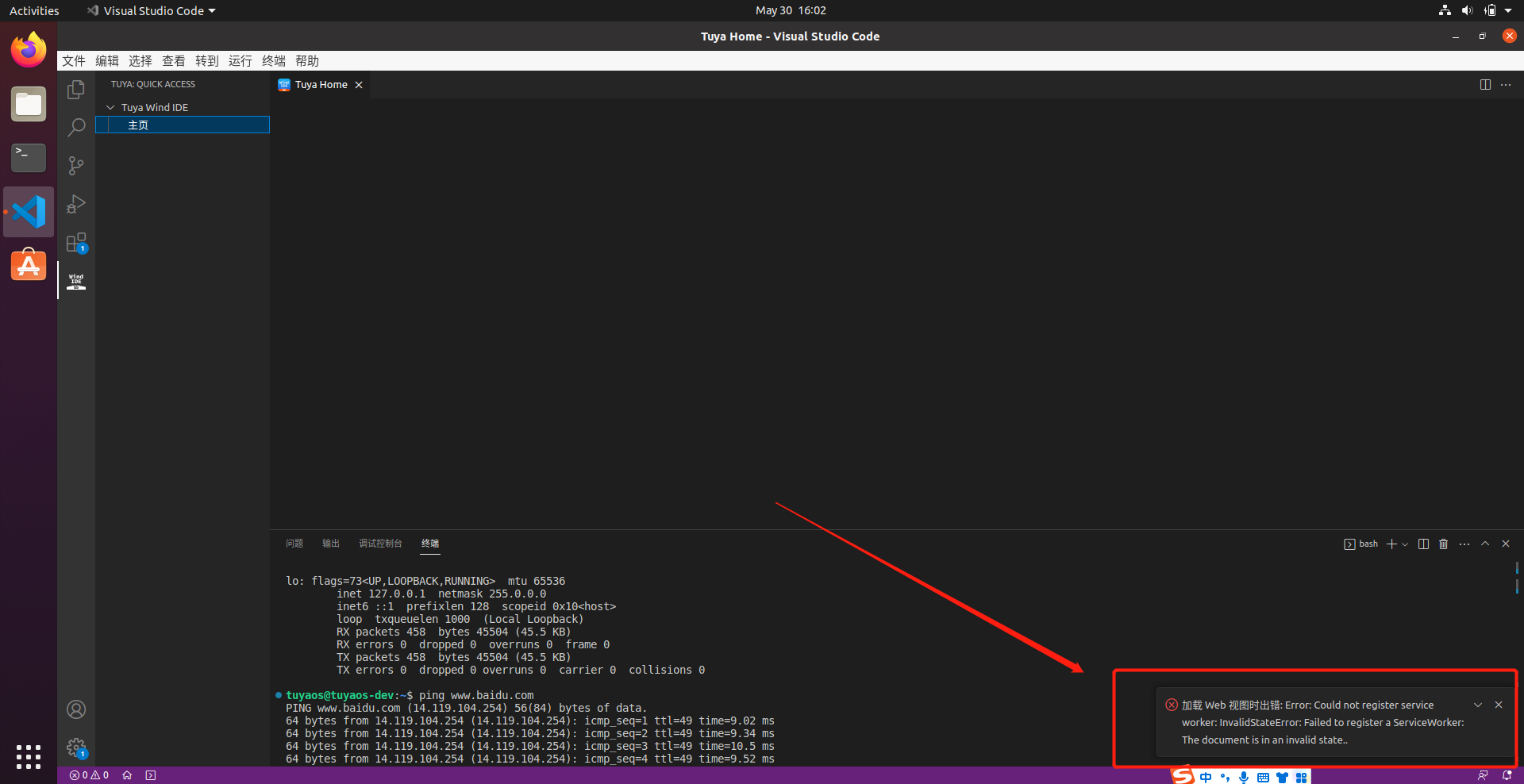Select the 主页 tree item

pyautogui.click(x=183, y=125)
